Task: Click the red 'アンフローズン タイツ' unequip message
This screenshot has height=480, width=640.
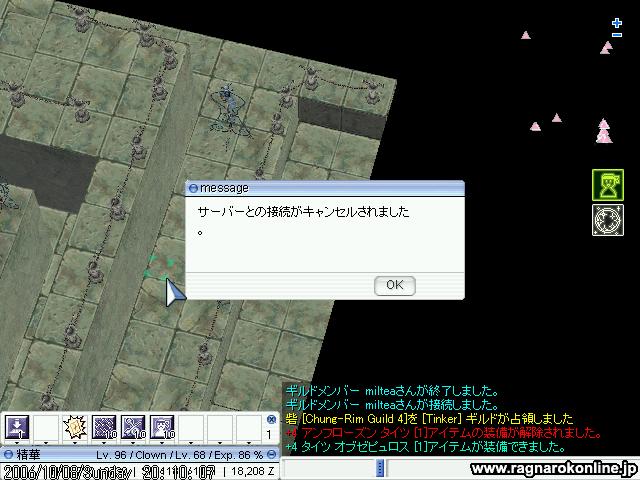Action: [444, 433]
